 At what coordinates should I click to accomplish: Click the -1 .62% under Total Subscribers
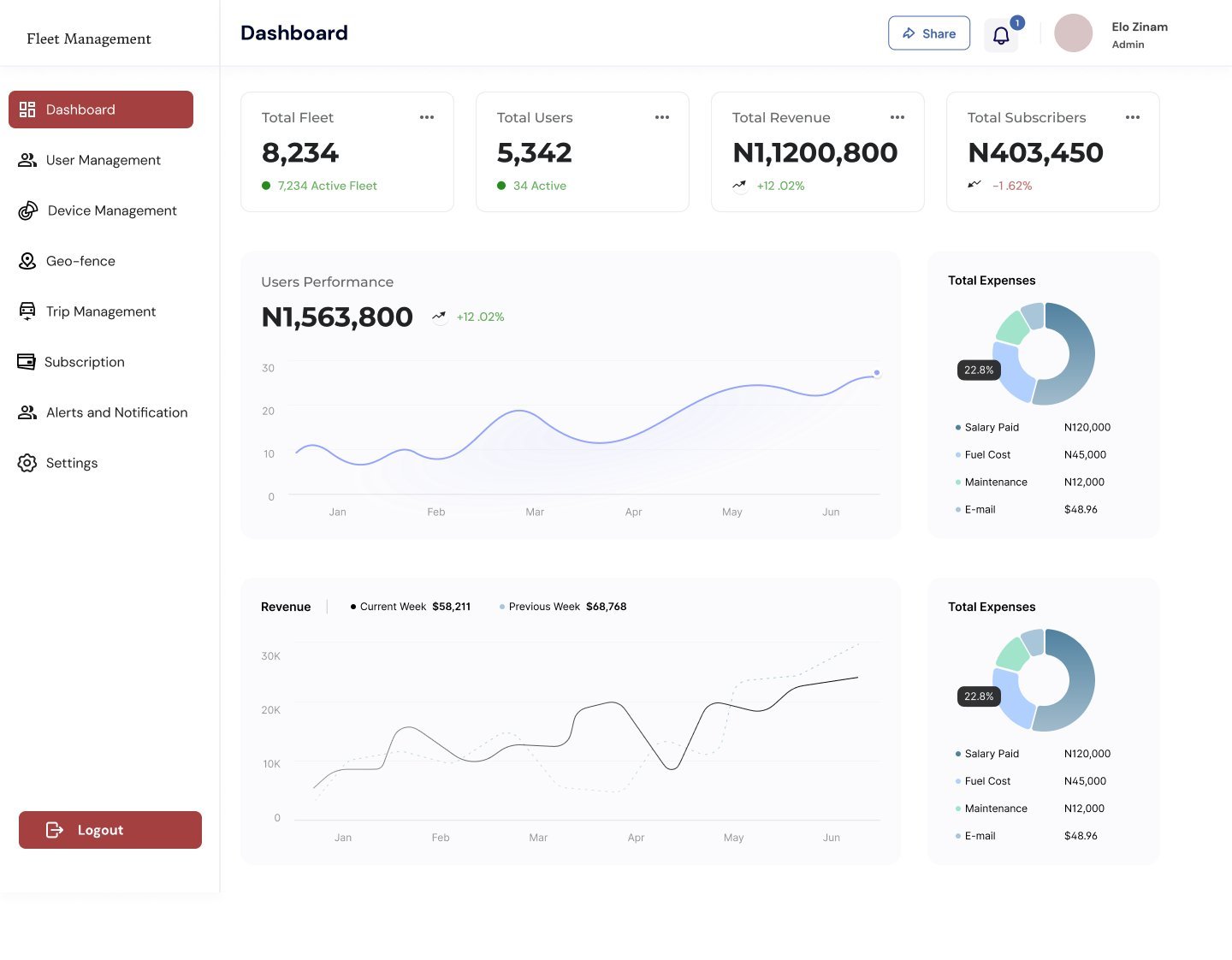pyautogui.click(x=1012, y=186)
